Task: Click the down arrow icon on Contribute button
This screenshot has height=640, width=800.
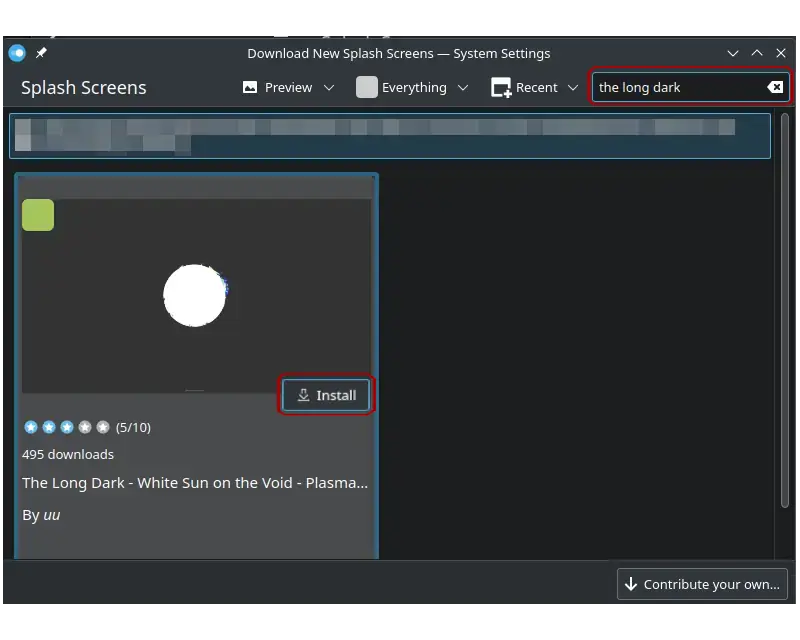Action: tap(631, 584)
